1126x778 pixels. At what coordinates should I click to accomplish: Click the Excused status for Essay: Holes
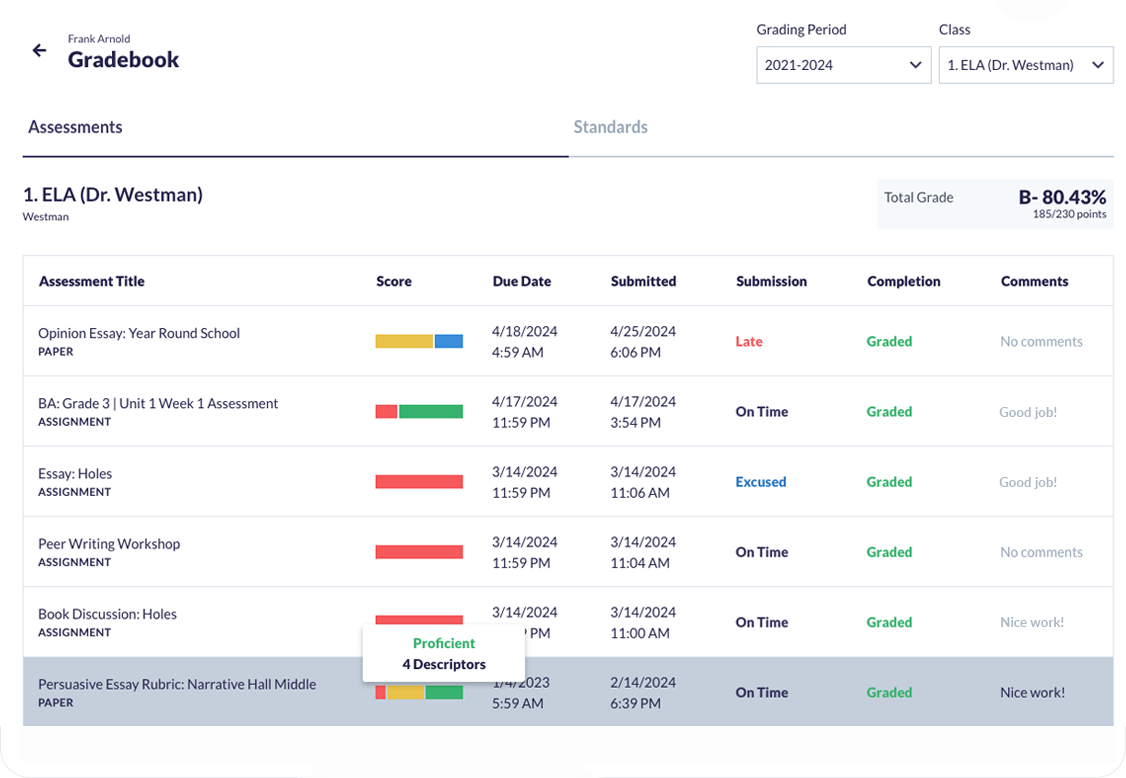(761, 481)
